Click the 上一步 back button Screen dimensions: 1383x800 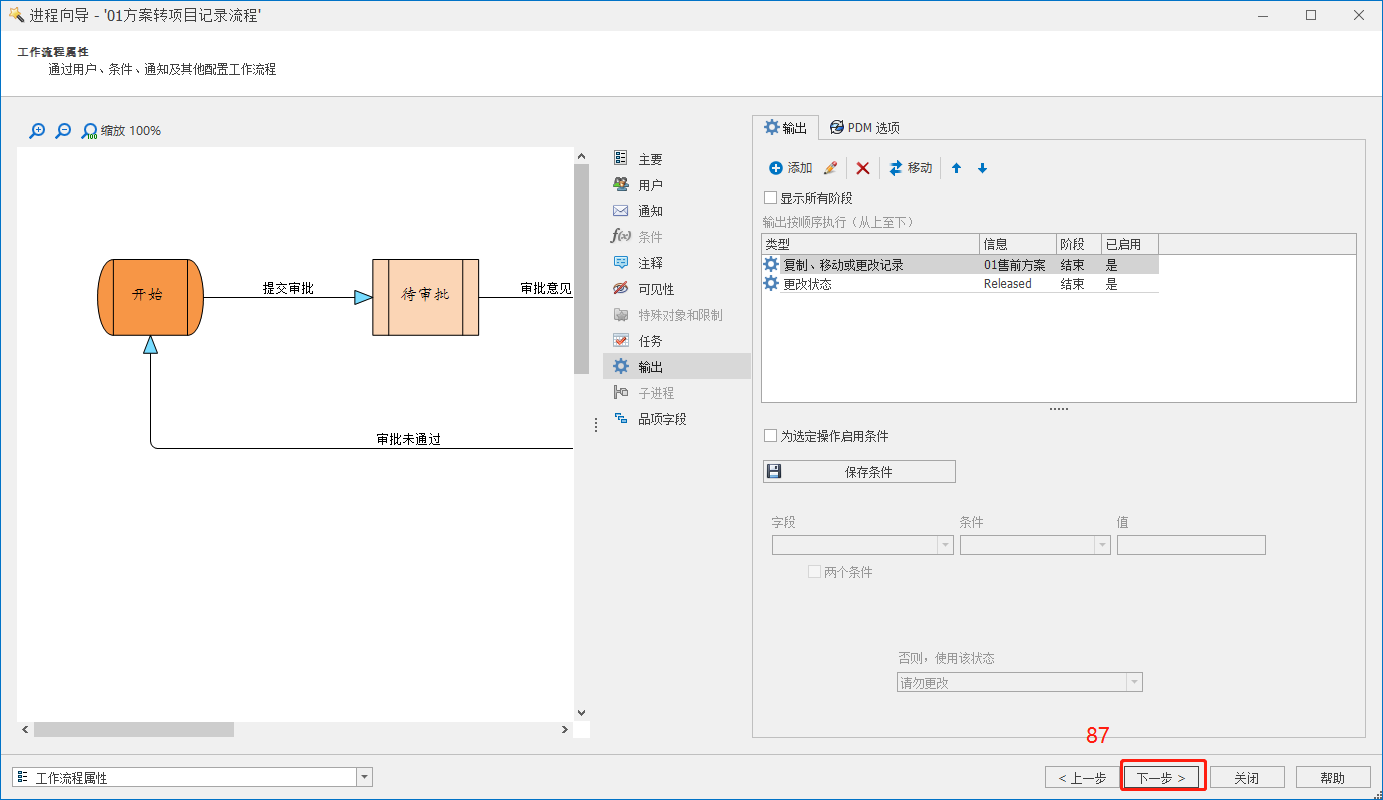click(x=1081, y=777)
